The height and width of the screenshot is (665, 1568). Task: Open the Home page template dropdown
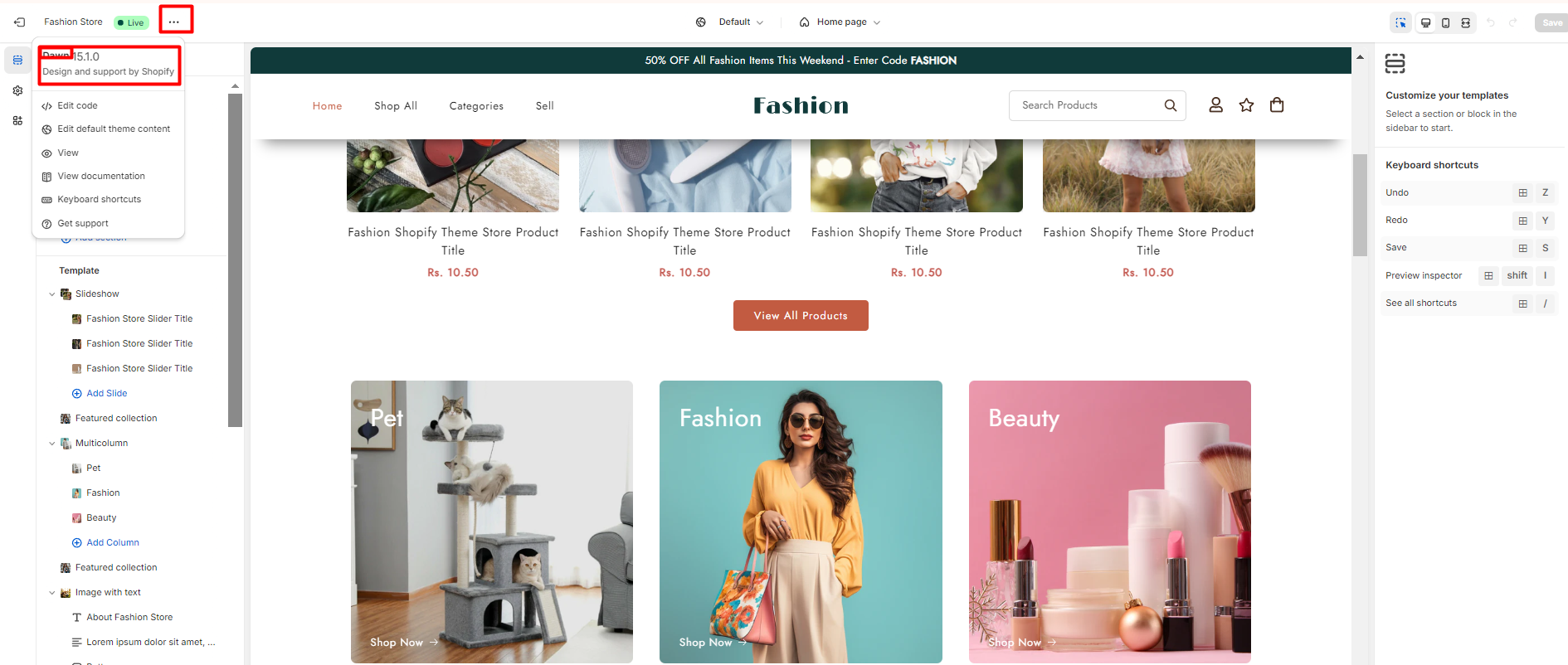pyautogui.click(x=840, y=22)
